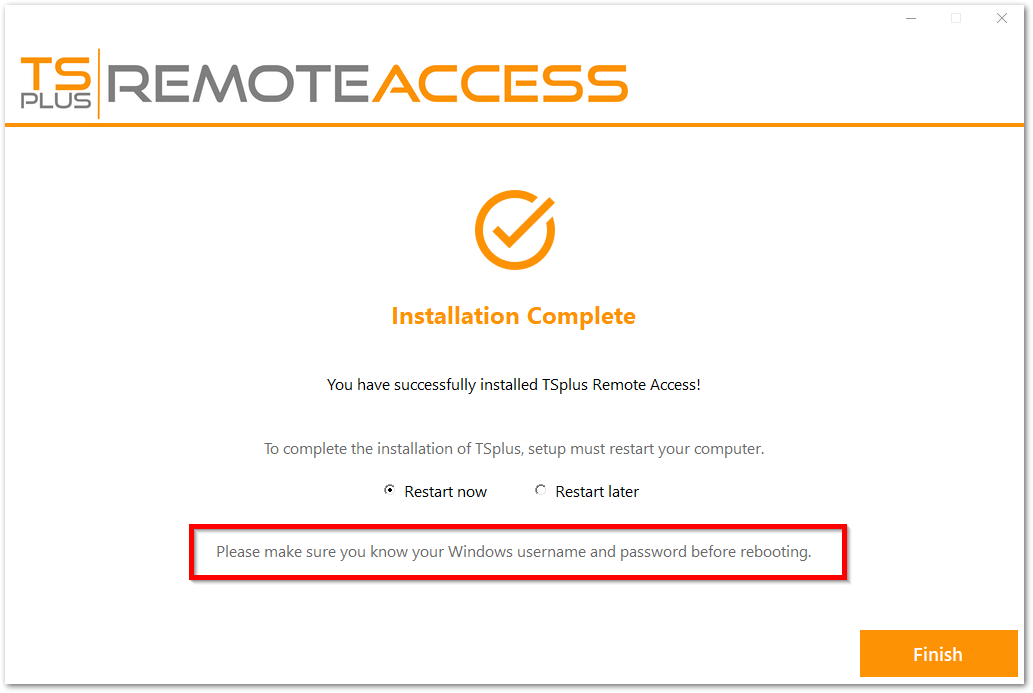This screenshot has height=693, width=1033.
Task: Click the gray PLUS text in logo
Action: point(57,101)
